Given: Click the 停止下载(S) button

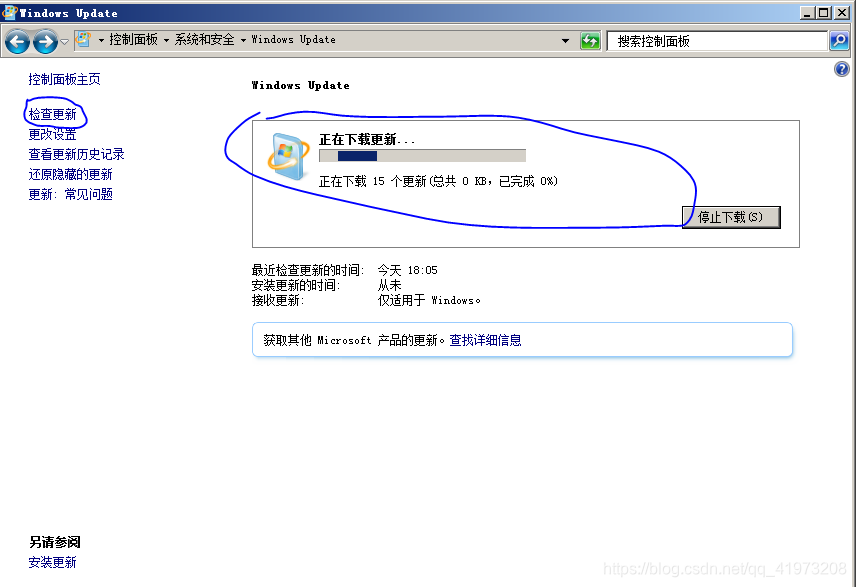Looking at the screenshot, I should tap(731, 217).
